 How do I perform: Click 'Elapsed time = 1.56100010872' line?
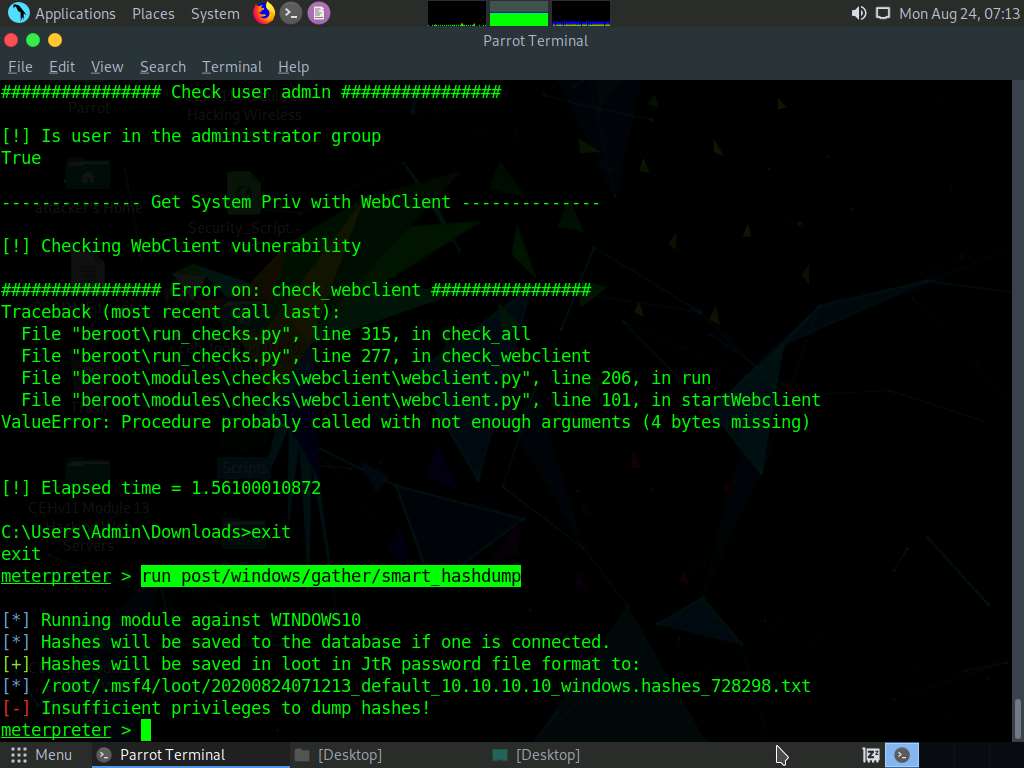point(161,488)
